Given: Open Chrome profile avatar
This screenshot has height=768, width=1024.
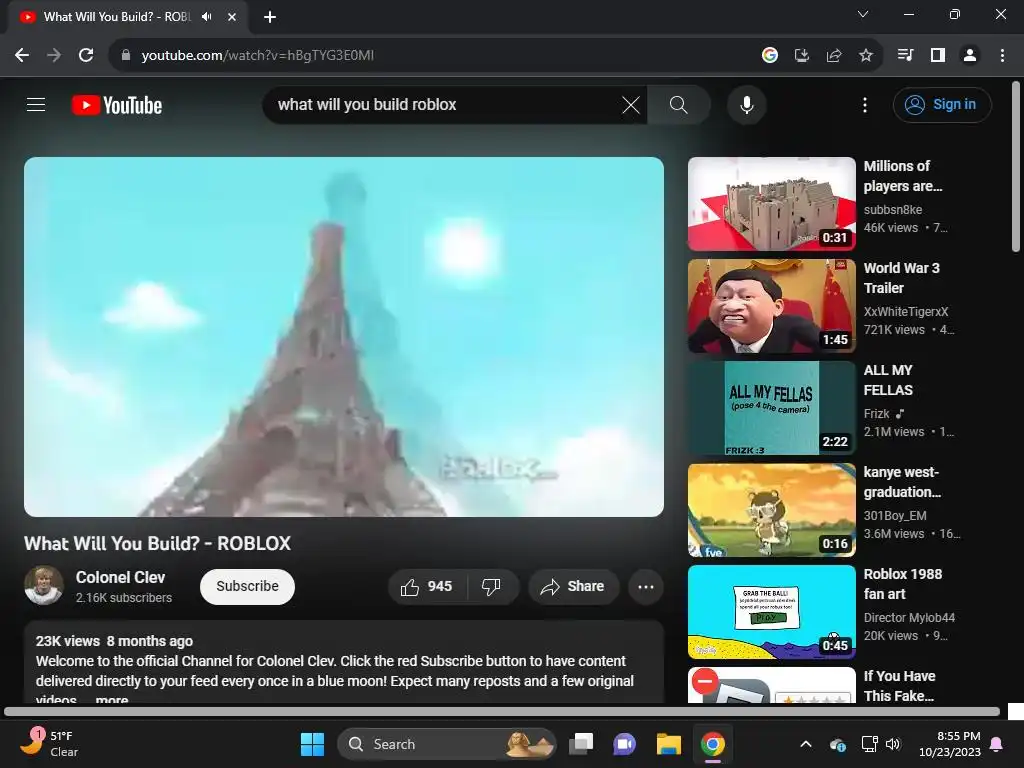Looking at the screenshot, I should (970, 55).
